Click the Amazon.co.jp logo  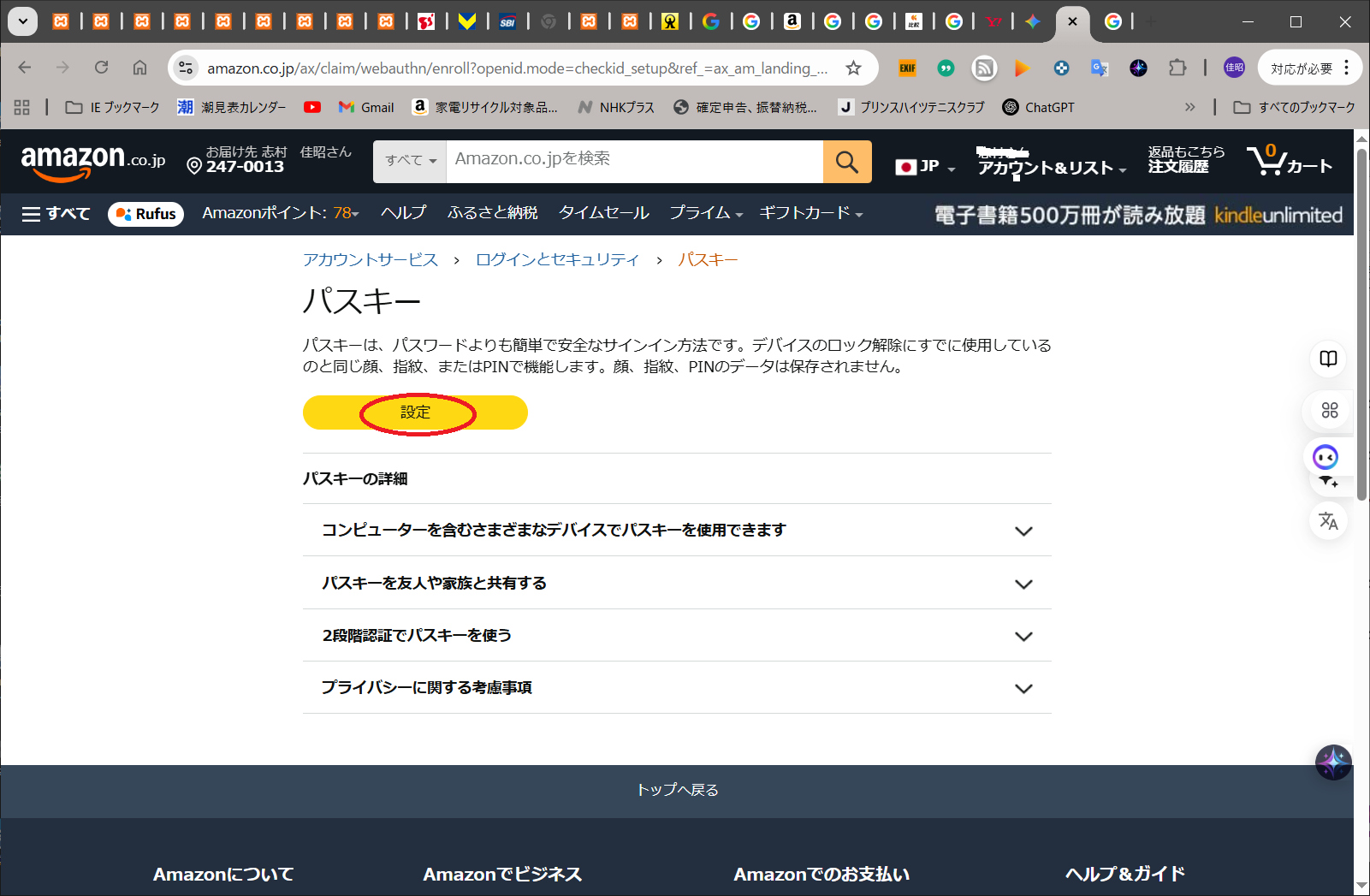[92, 161]
